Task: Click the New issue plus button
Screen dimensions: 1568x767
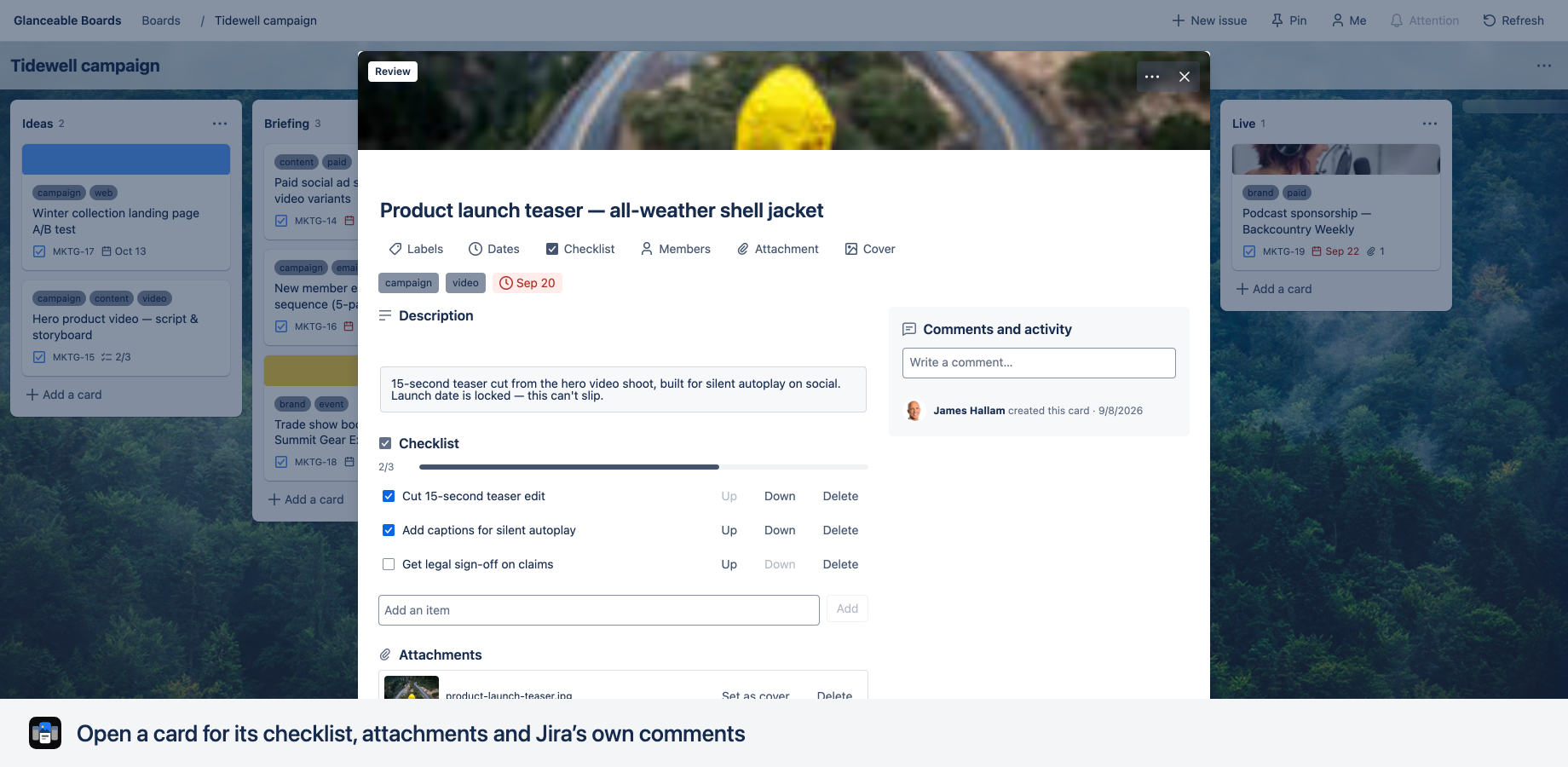Action: 1208,20
